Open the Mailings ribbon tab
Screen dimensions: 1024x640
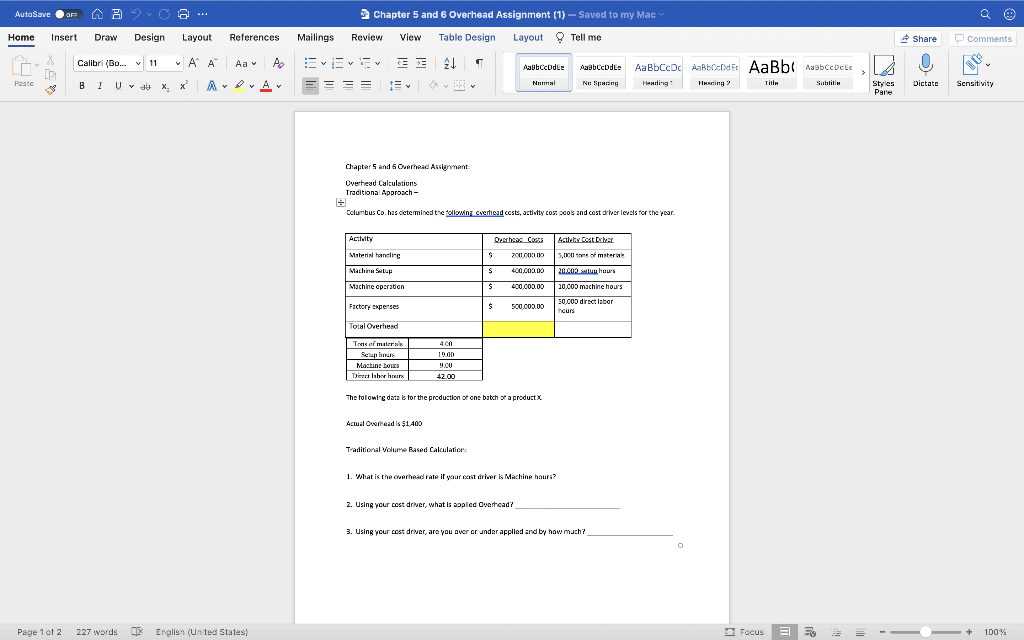315,37
